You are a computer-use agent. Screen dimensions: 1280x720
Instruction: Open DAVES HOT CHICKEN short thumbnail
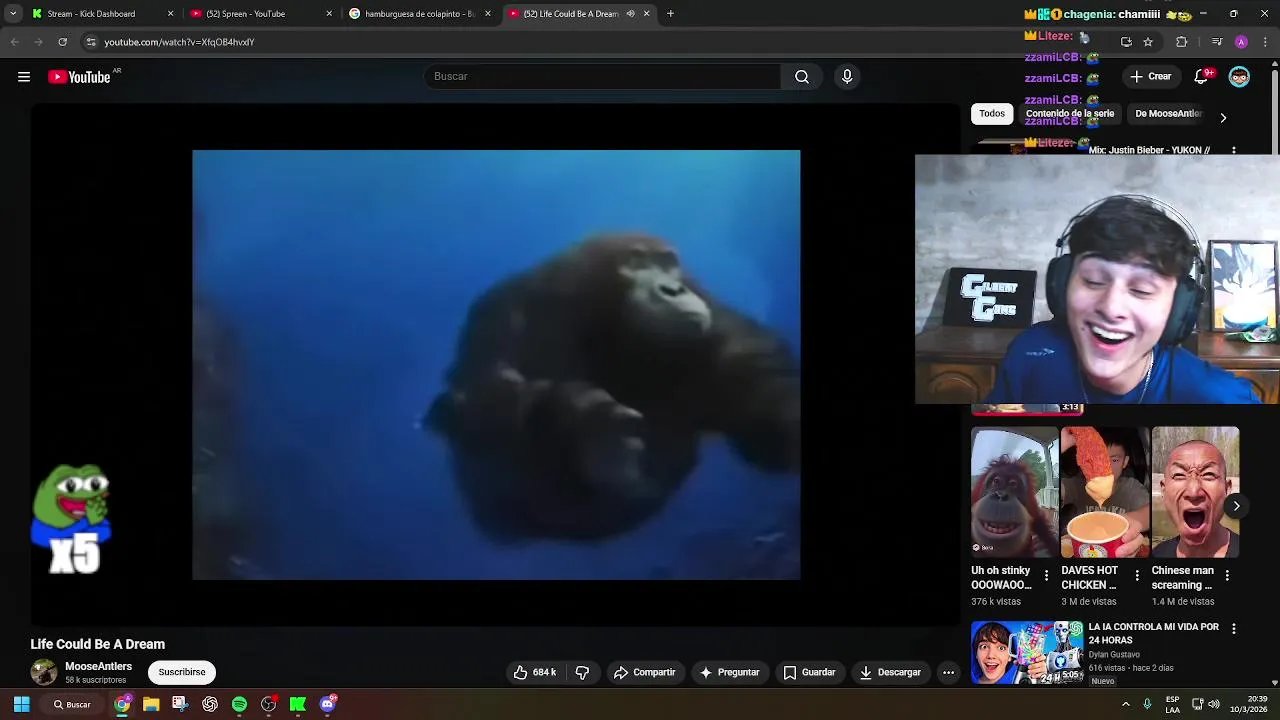tap(1105, 492)
